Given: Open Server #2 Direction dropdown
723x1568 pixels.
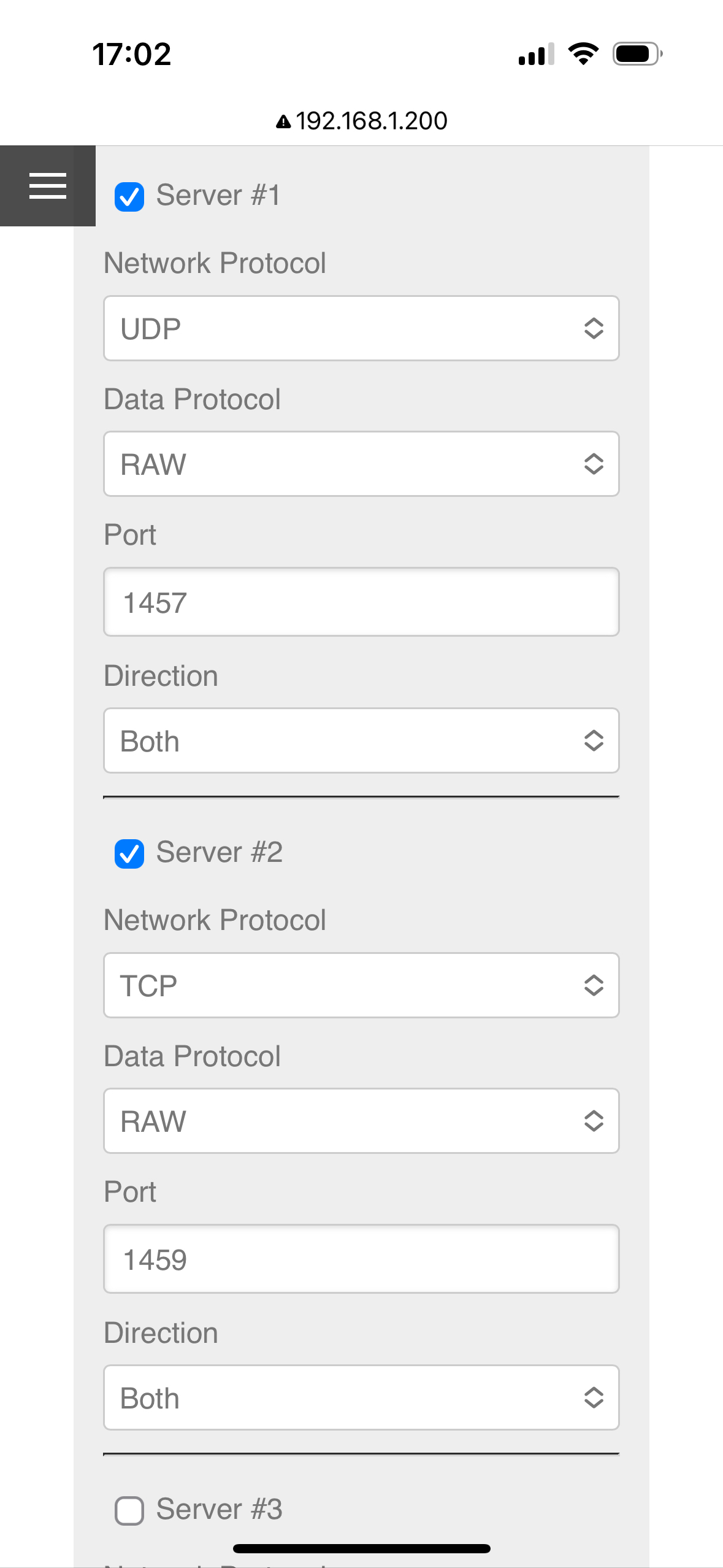Looking at the screenshot, I should point(361,1397).
